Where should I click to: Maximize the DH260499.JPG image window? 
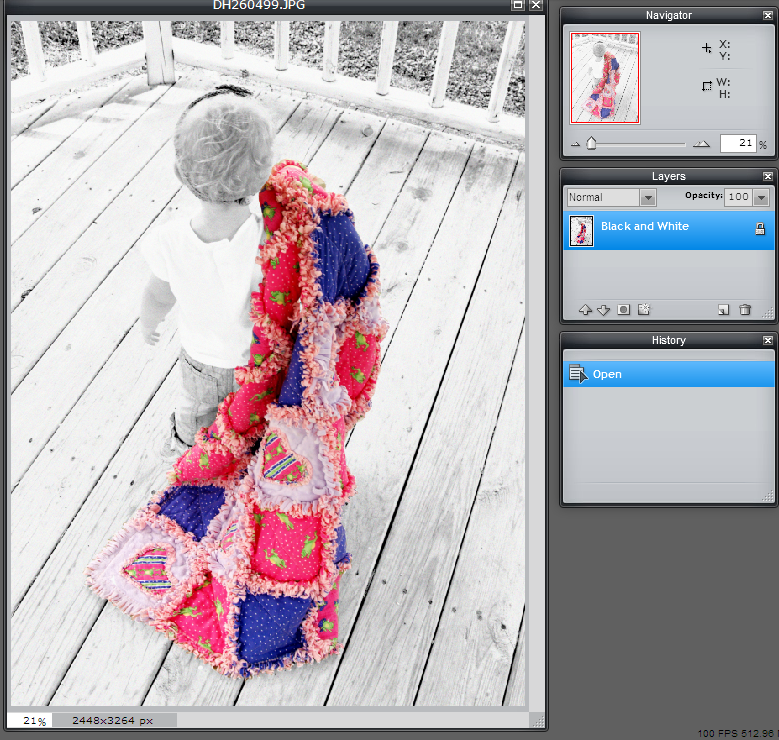point(518,5)
